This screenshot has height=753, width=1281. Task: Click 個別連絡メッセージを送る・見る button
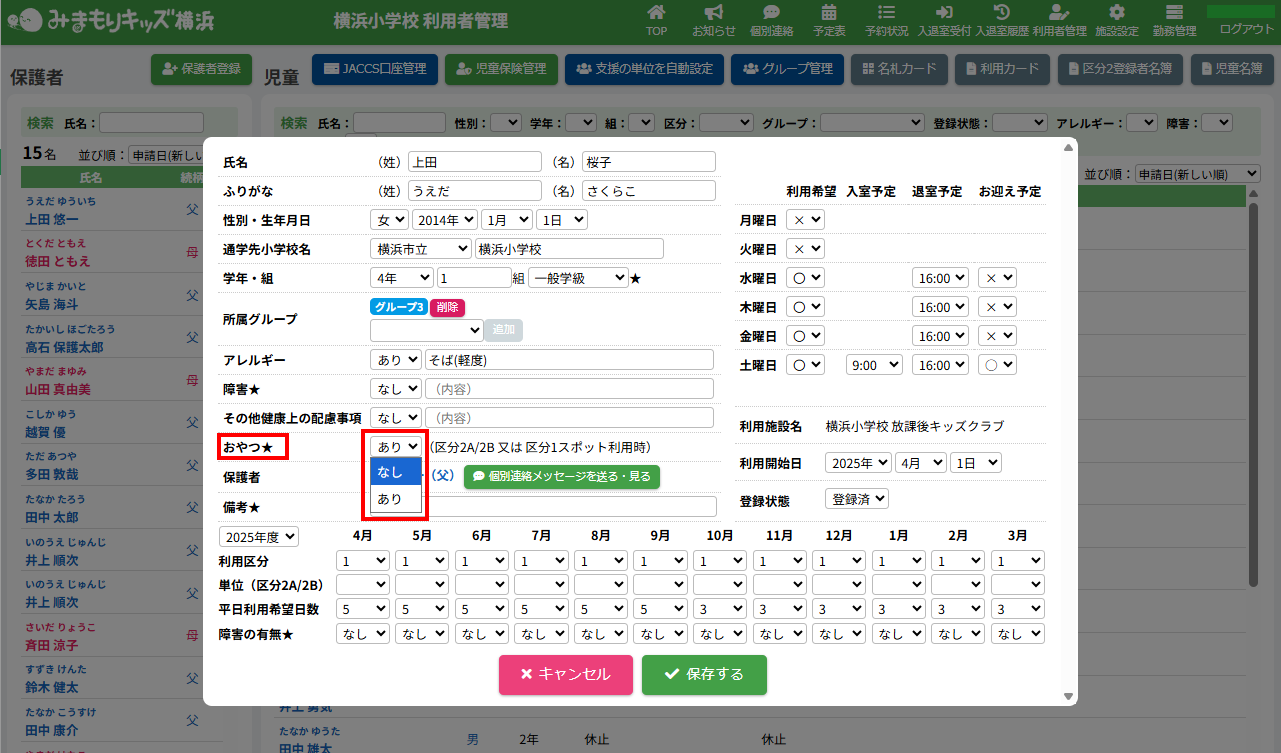pos(561,477)
